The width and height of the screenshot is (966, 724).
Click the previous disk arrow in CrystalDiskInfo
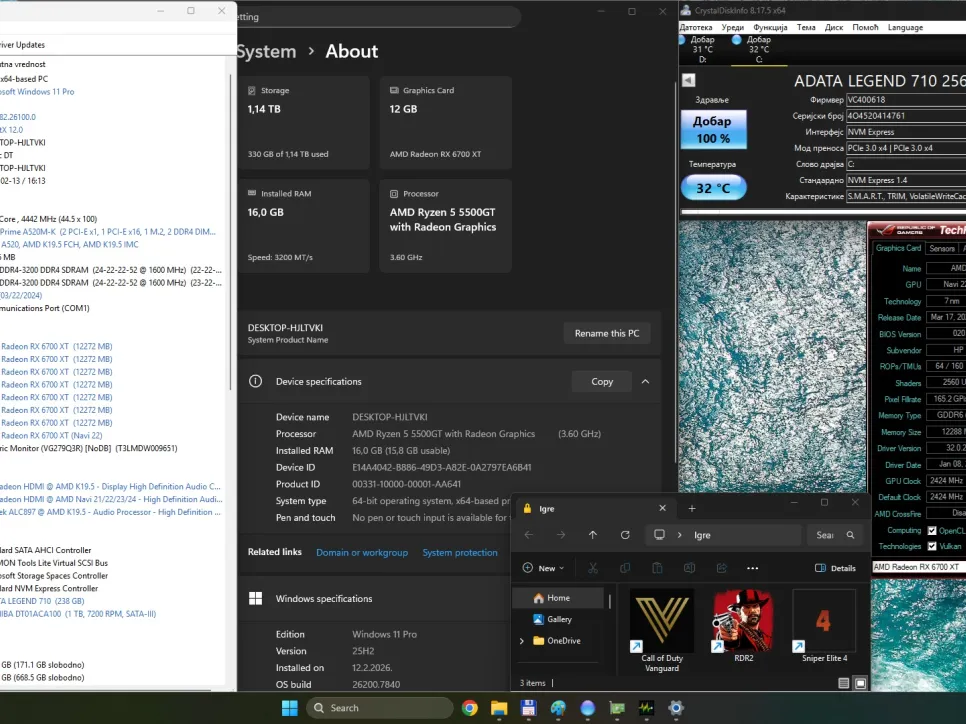pos(688,81)
